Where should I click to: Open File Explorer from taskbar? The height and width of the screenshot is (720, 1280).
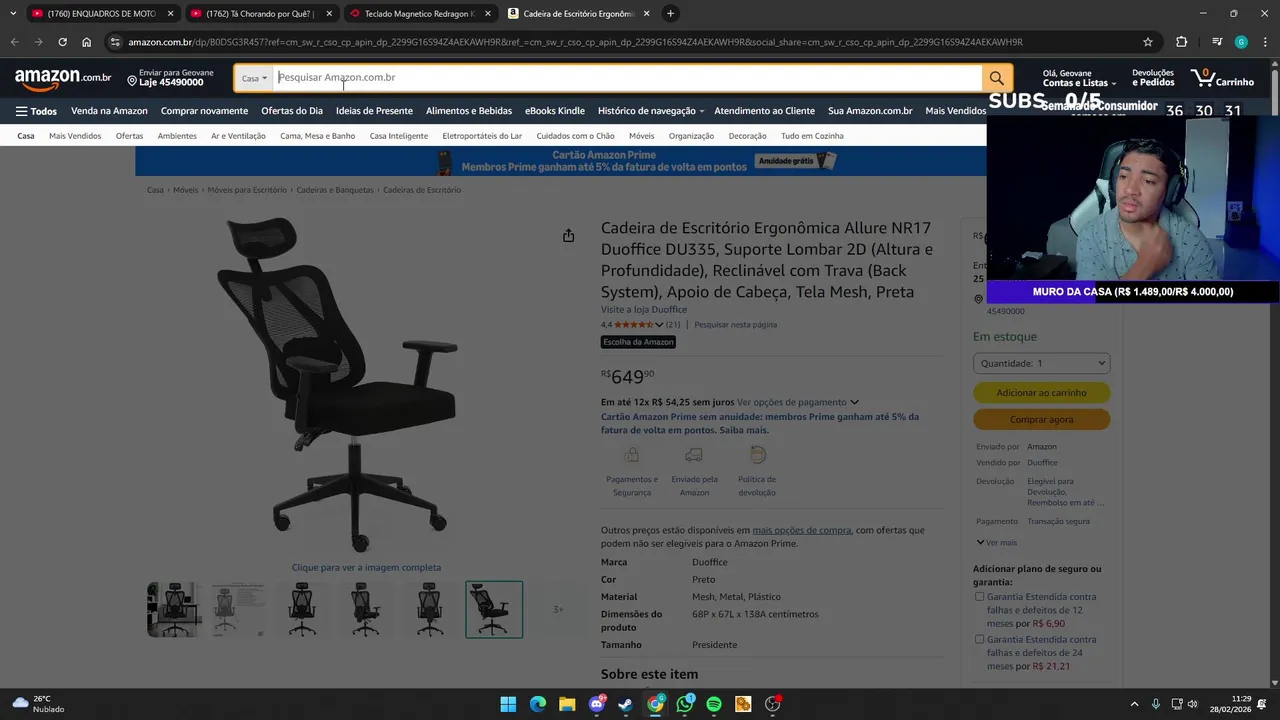[567, 704]
